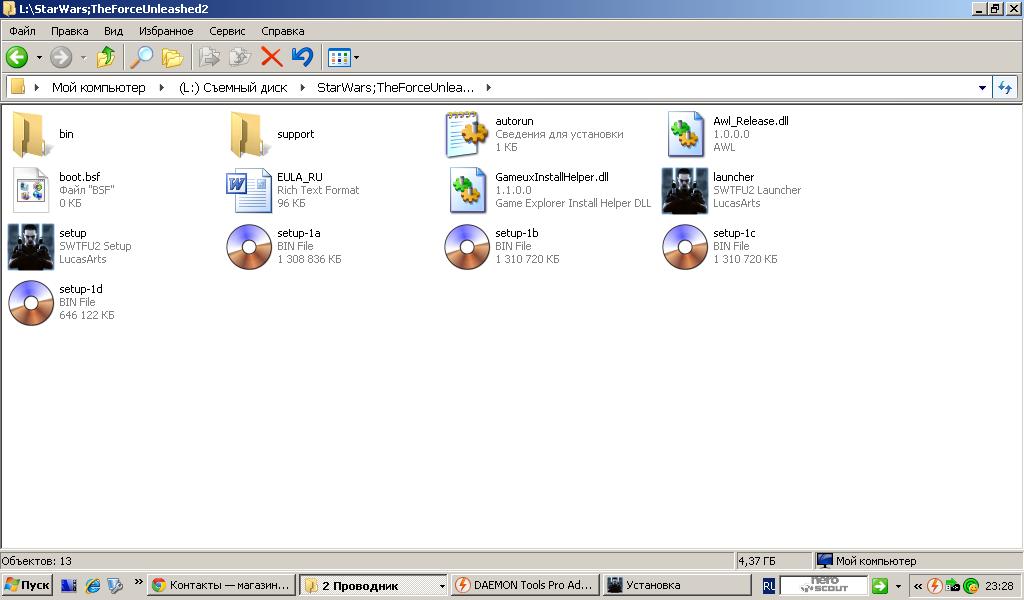Open the Сервис menu
This screenshot has width=1024, height=600.
228,31
